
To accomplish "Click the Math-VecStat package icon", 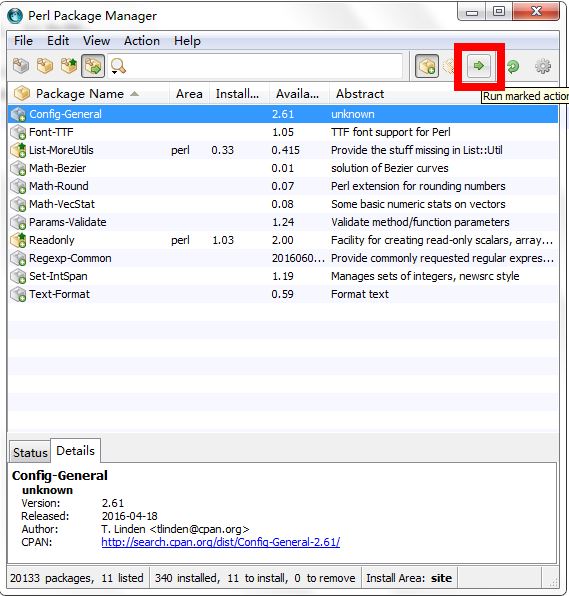I will click(18, 204).
